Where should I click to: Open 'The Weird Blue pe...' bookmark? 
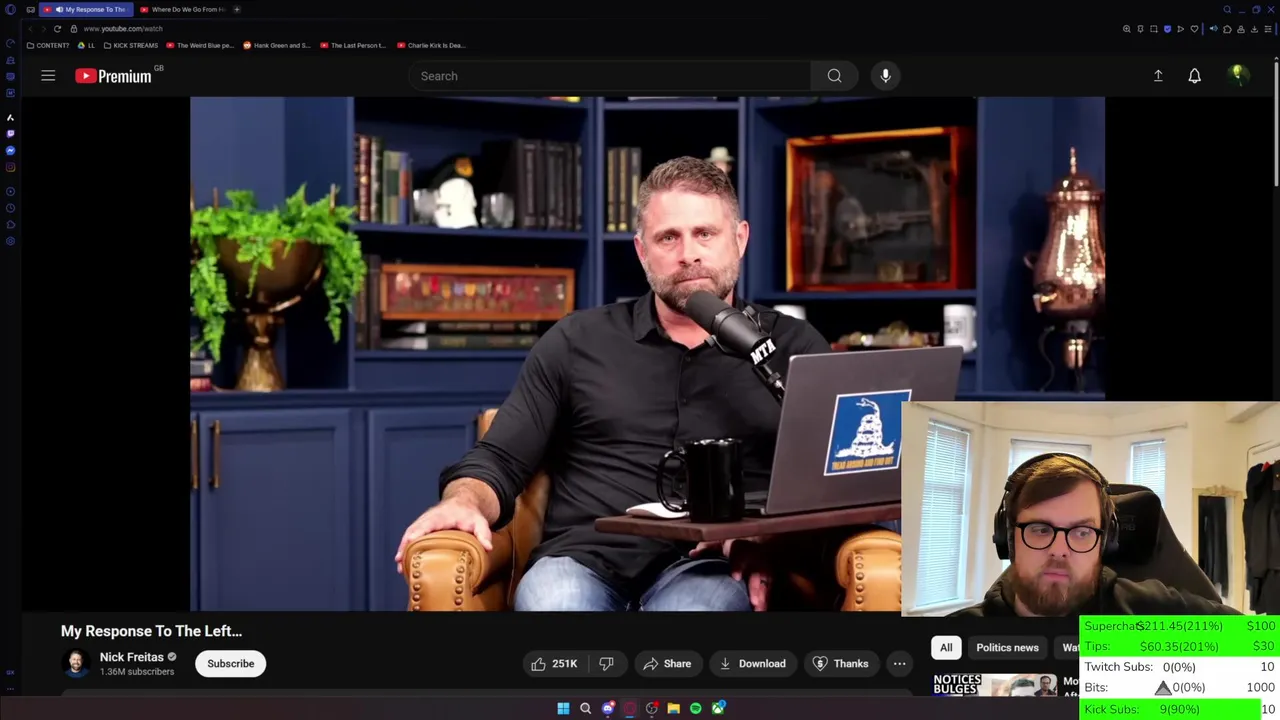pyautogui.click(x=201, y=45)
